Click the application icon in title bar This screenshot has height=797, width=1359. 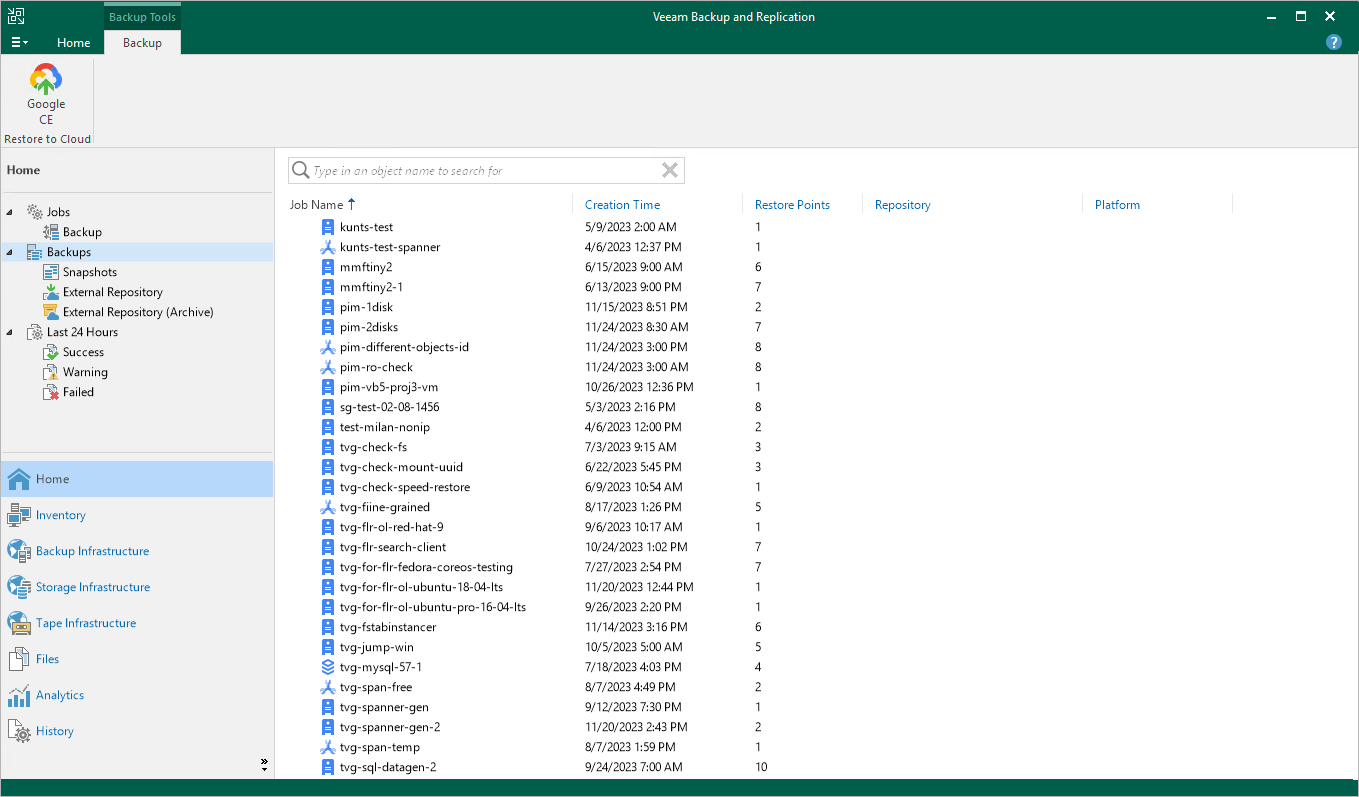point(17,16)
